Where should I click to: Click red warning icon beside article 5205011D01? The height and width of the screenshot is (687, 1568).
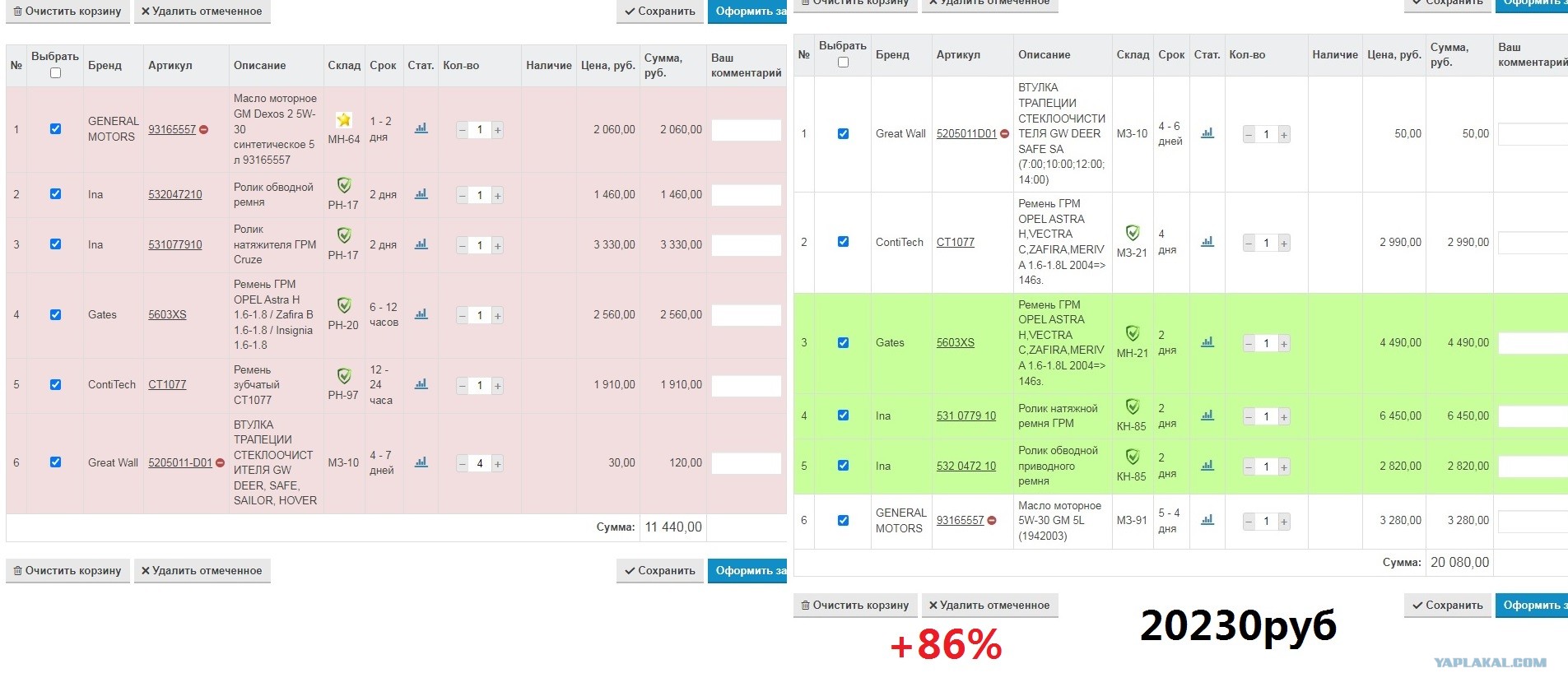coord(1005,134)
